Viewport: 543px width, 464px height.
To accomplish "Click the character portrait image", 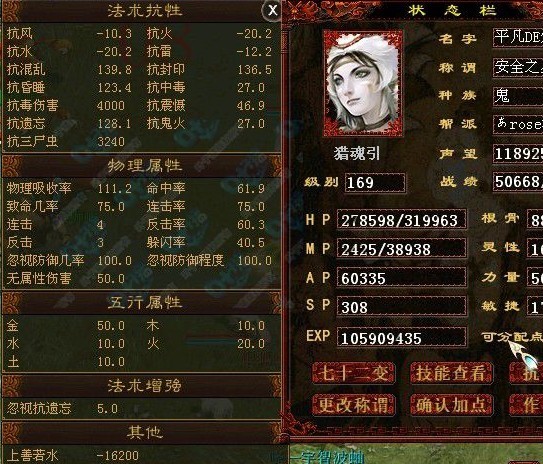I will click(363, 83).
